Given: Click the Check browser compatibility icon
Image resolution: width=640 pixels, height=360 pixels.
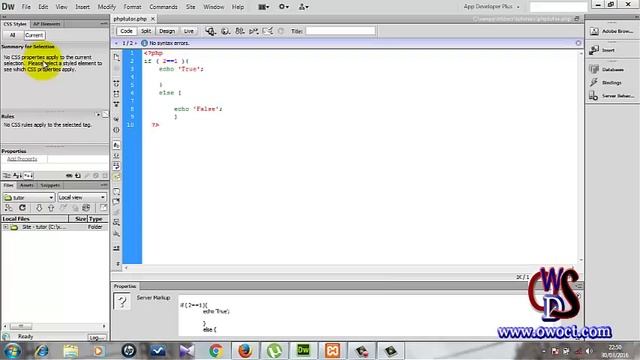Looking at the screenshot, I should pos(268,31).
